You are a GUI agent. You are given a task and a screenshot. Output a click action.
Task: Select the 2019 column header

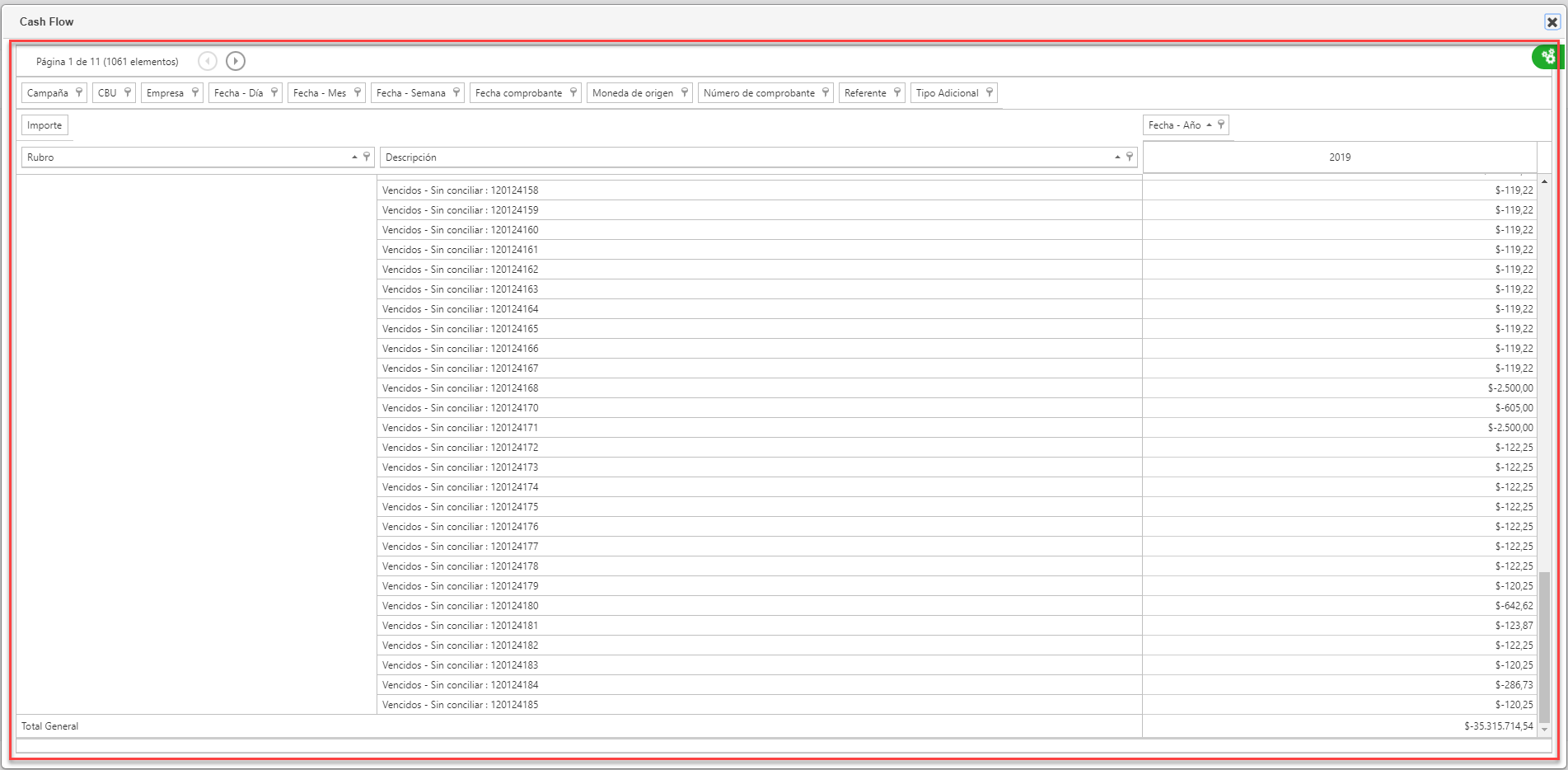pyautogui.click(x=1340, y=157)
